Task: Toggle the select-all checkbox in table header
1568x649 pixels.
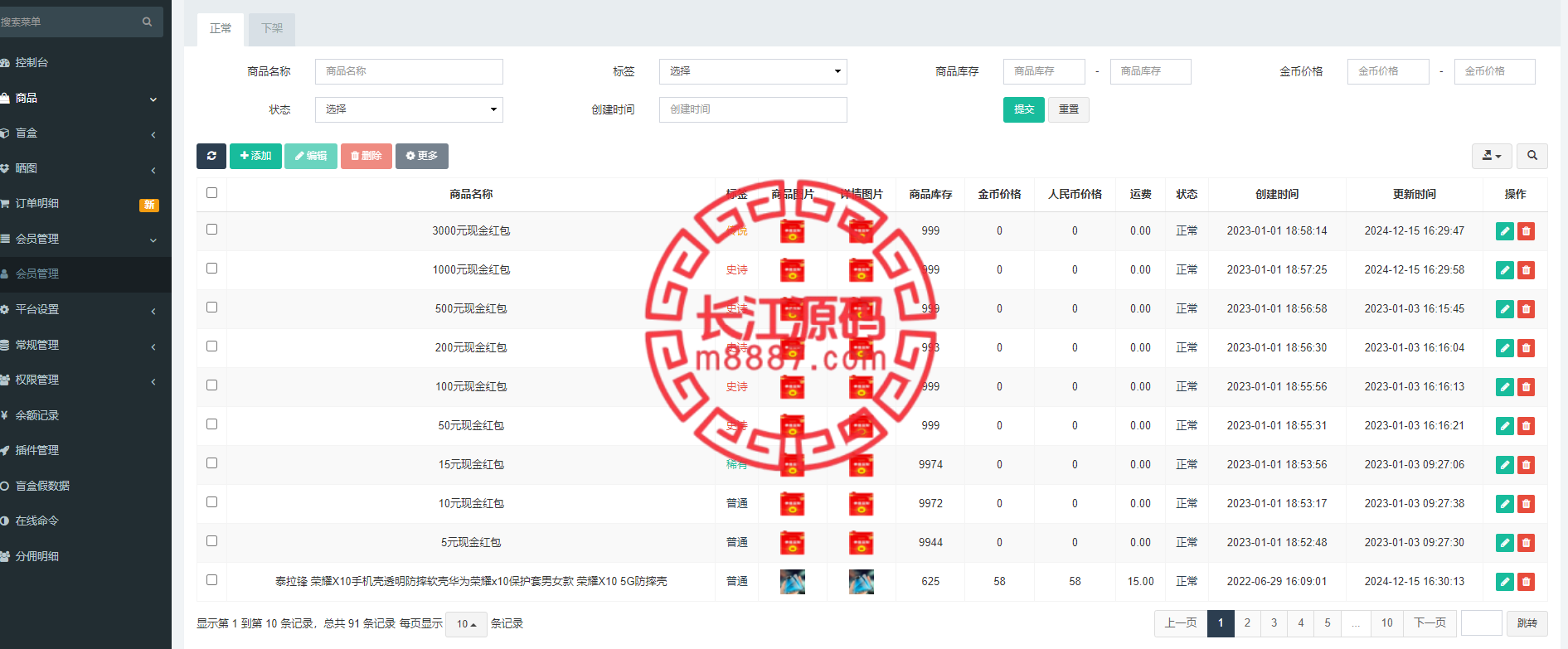Action: pos(211,193)
